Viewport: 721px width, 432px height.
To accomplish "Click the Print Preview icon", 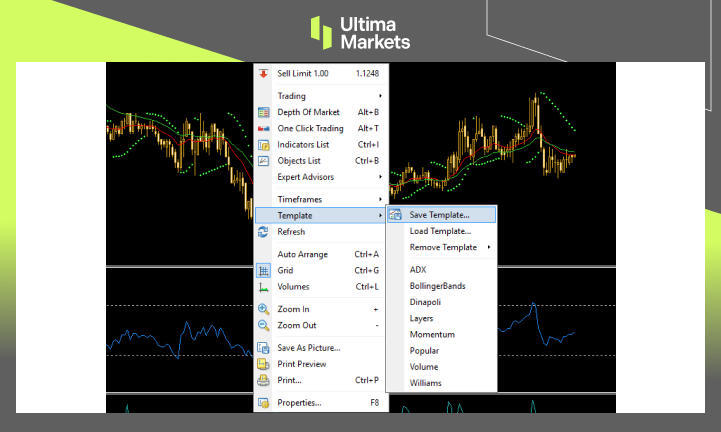I will coord(263,364).
